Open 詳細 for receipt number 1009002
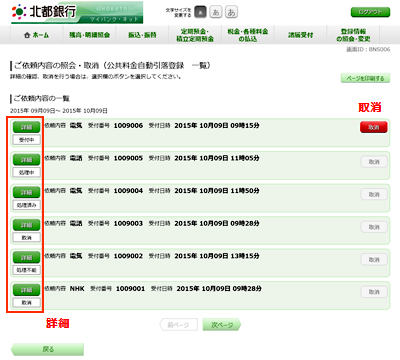Image resolution: width=400 pixels, height=360 pixels. 27,257
